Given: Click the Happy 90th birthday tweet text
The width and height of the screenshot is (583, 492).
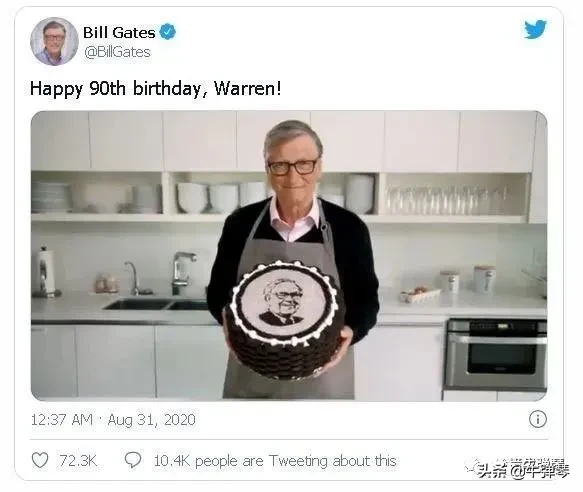Looking at the screenshot, I should [155, 89].
